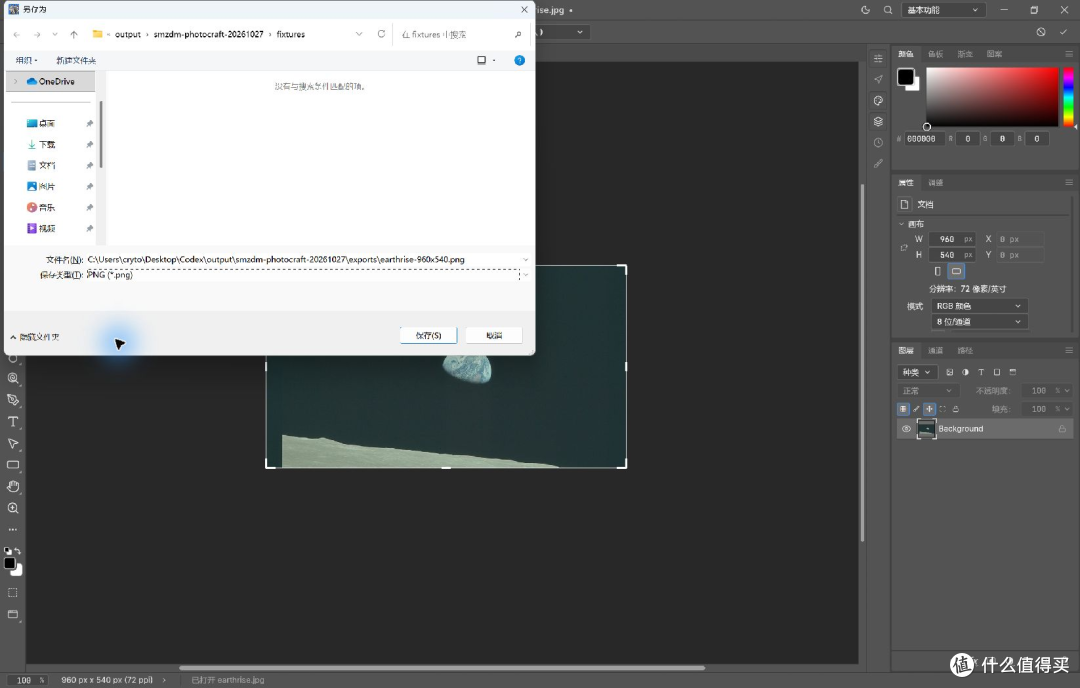Switch to the Swatches tab

[x=935, y=54]
